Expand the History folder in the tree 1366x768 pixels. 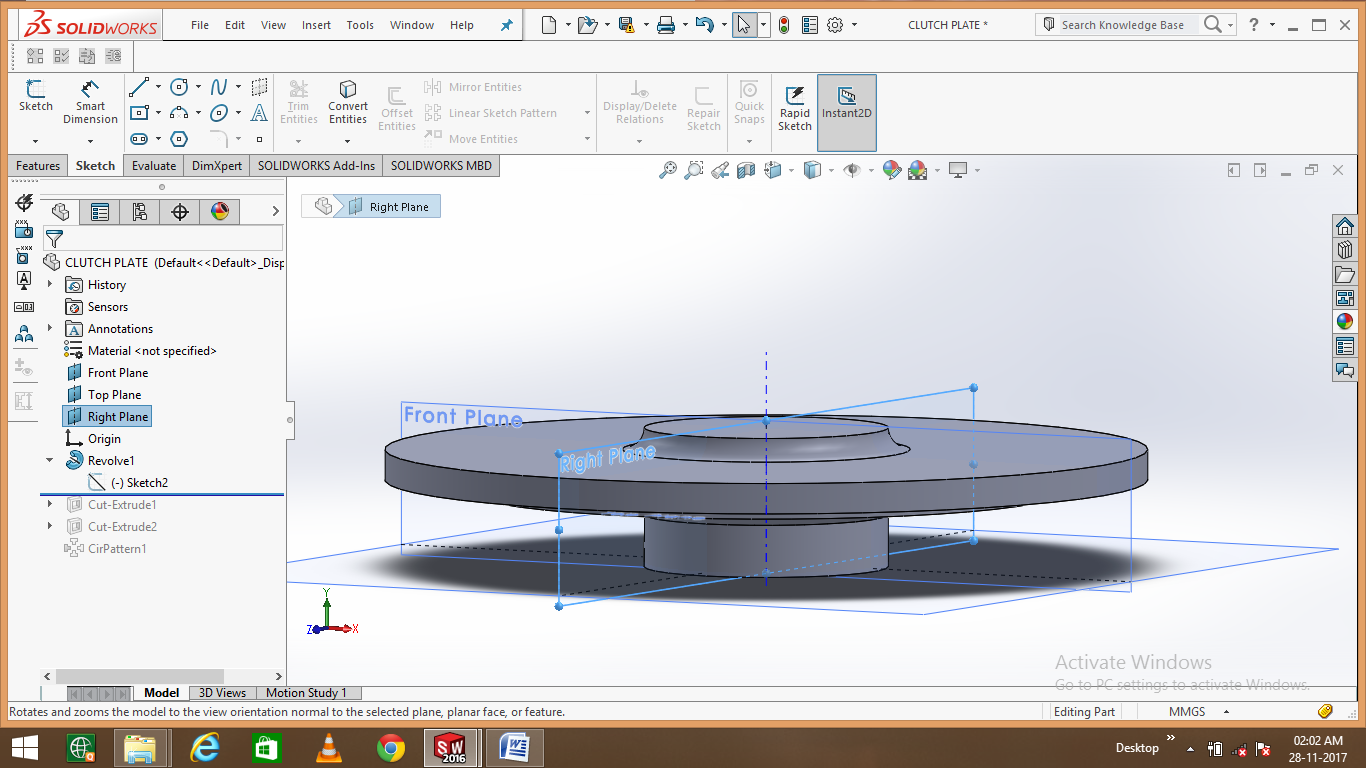coord(48,284)
